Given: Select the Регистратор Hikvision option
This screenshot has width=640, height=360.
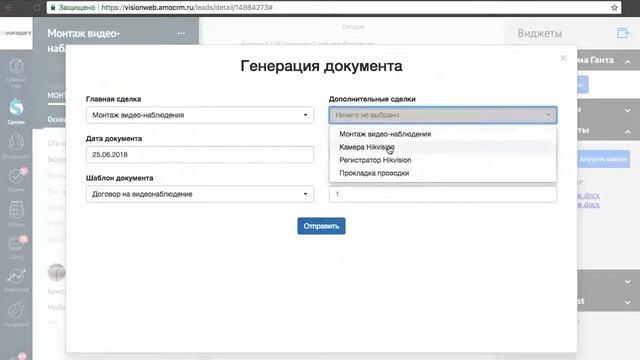Looking at the screenshot, I should click(x=443, y=160).
